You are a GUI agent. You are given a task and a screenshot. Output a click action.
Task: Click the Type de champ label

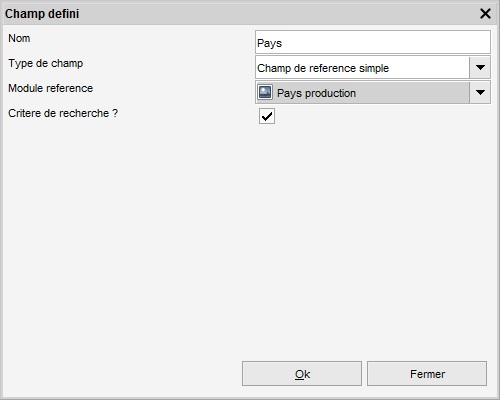coord(46,63)
